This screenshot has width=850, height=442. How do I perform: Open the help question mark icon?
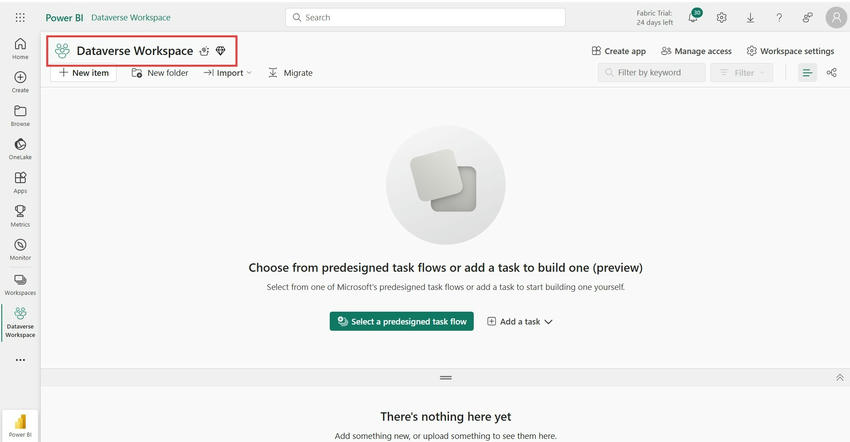pyautogui.click(x=779, y=18)
